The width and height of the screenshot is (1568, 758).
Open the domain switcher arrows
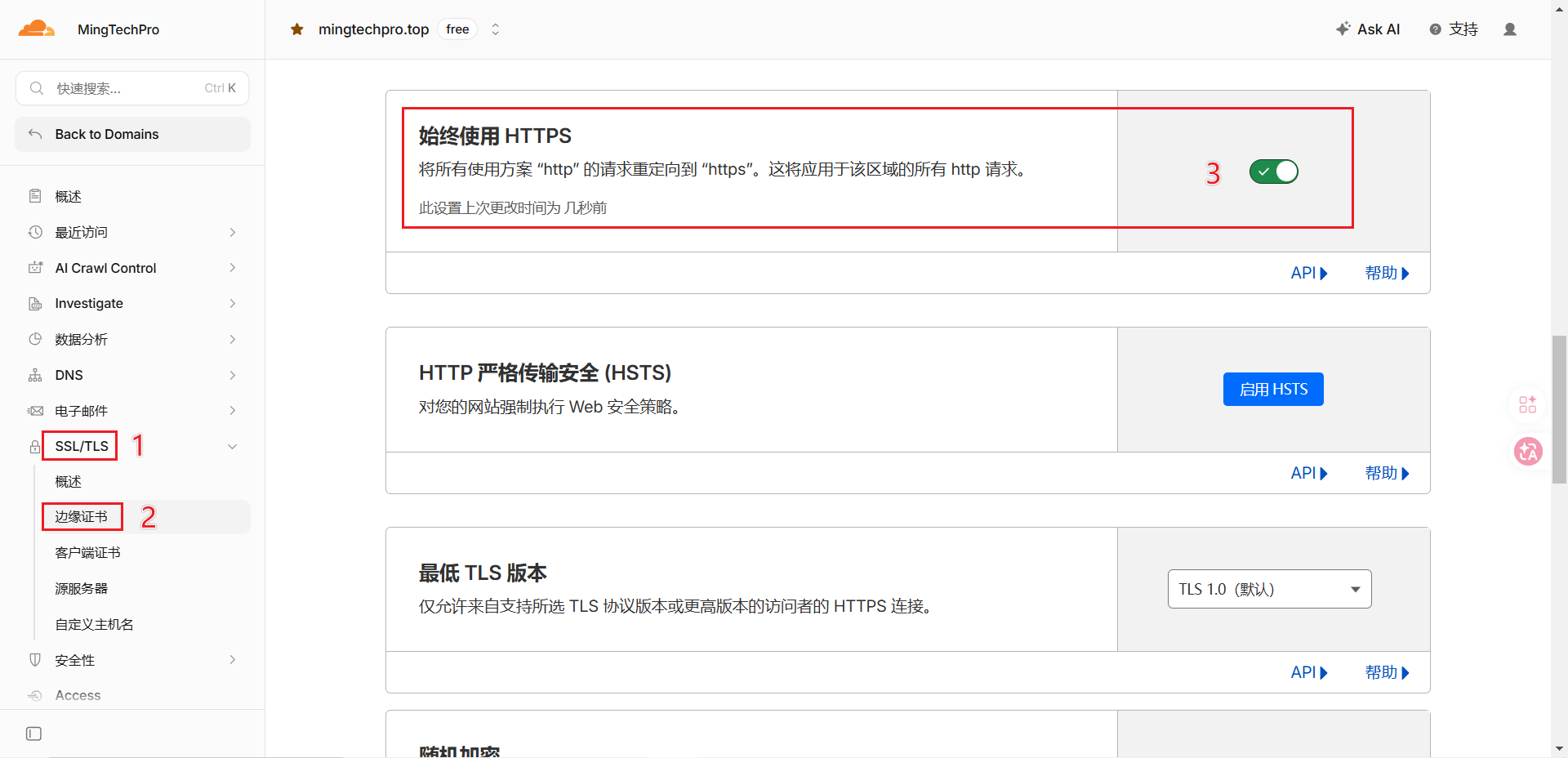pos(495,29)
